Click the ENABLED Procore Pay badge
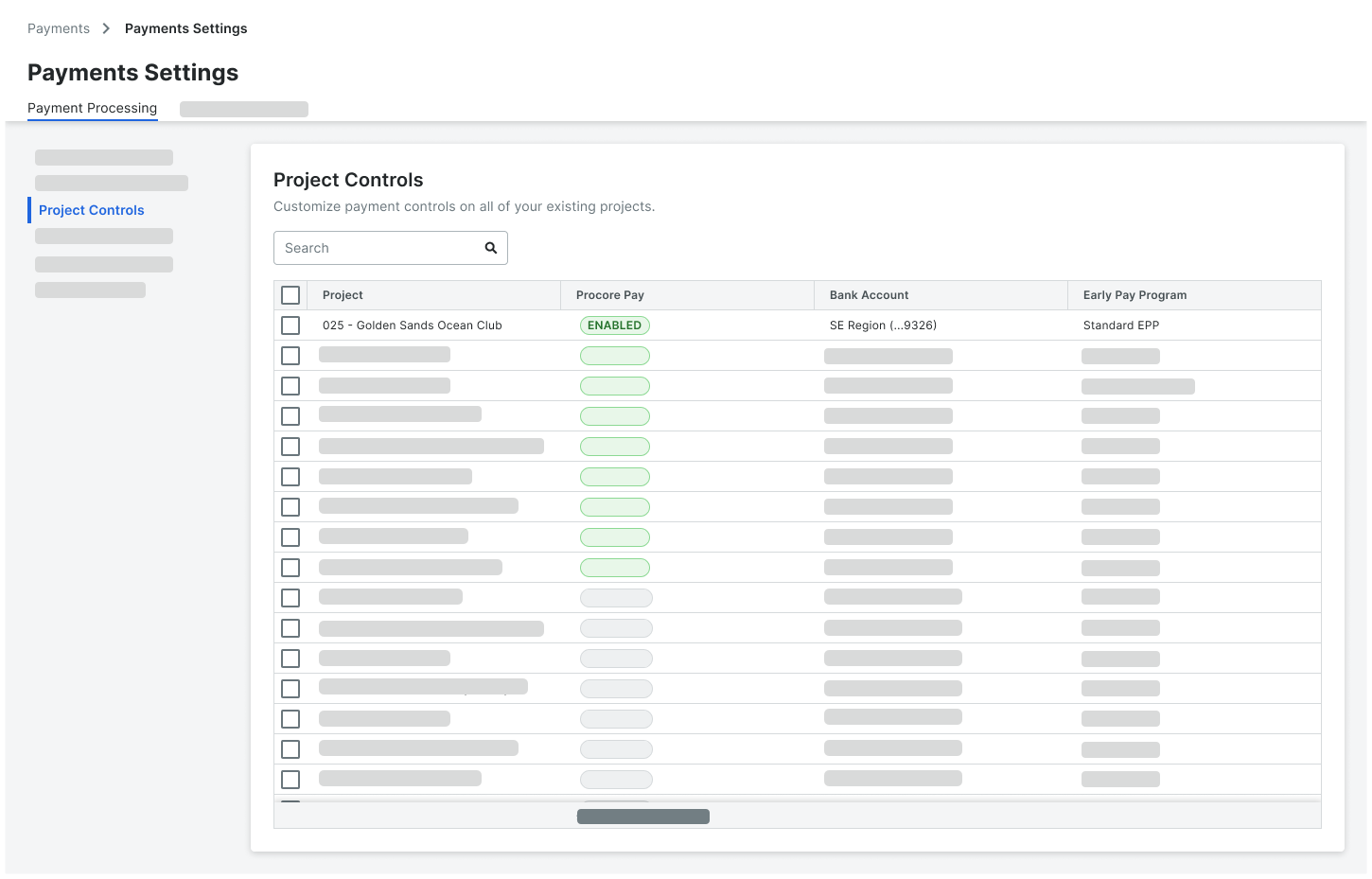Image resolution: width=1372 pixels, height=879 pixels. [614, 325]
